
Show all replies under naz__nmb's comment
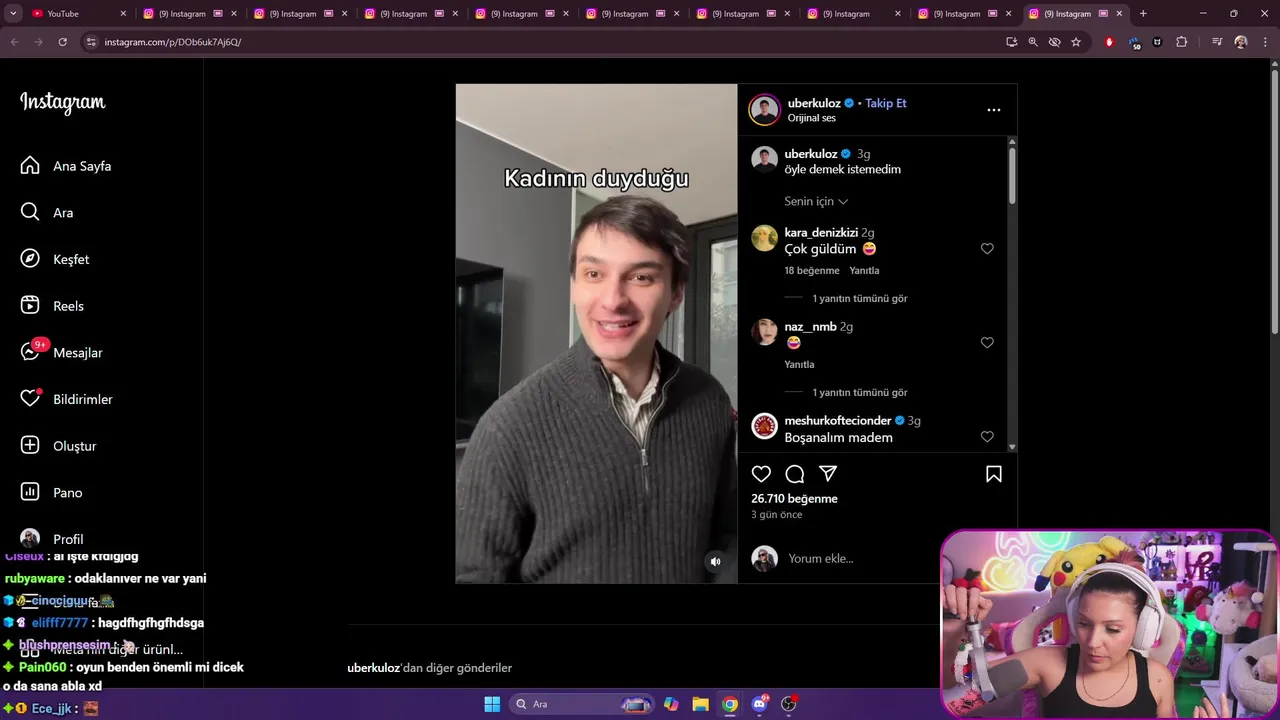859,392
